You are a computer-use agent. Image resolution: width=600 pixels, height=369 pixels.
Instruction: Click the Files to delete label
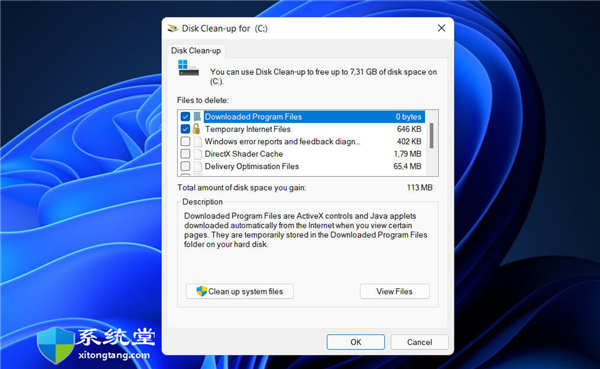pos(203,100)
